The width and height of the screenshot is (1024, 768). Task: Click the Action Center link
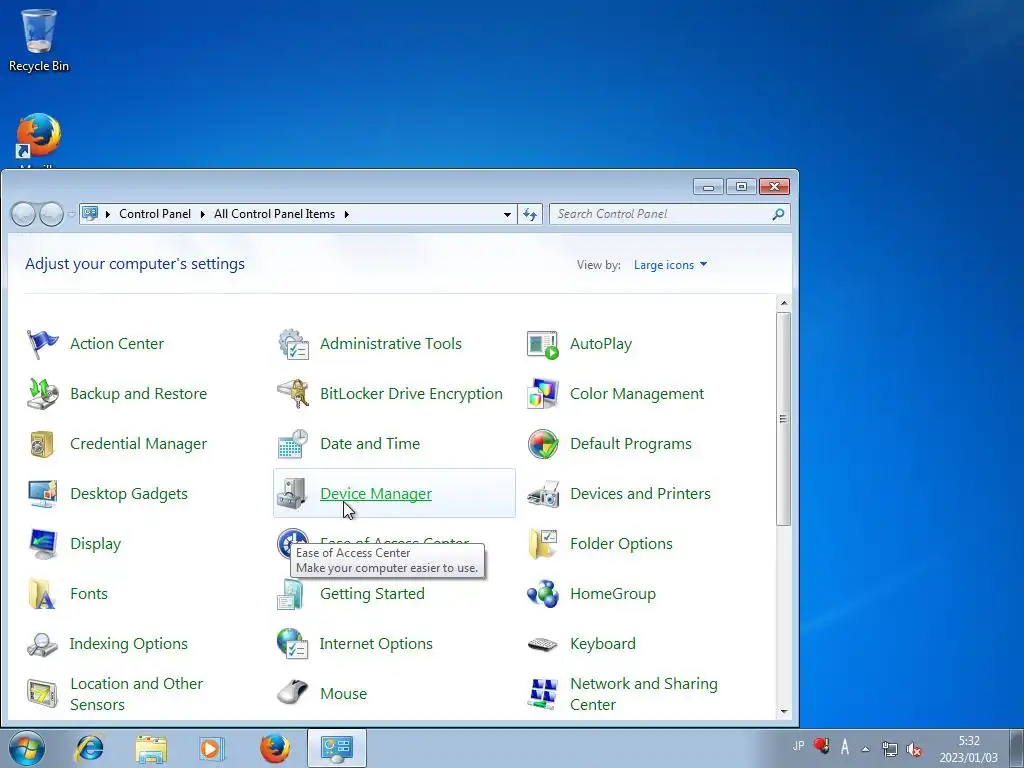tap(117, 344)
